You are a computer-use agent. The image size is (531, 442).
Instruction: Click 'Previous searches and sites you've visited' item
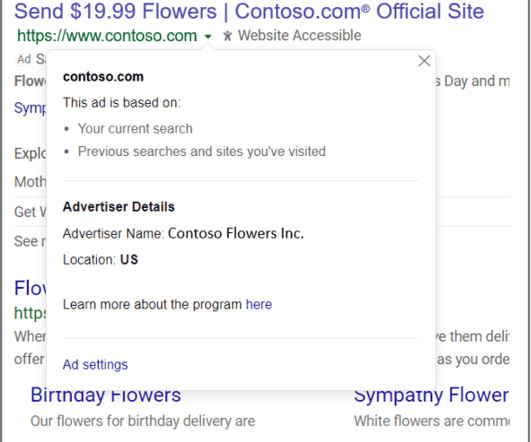(202, 151)
